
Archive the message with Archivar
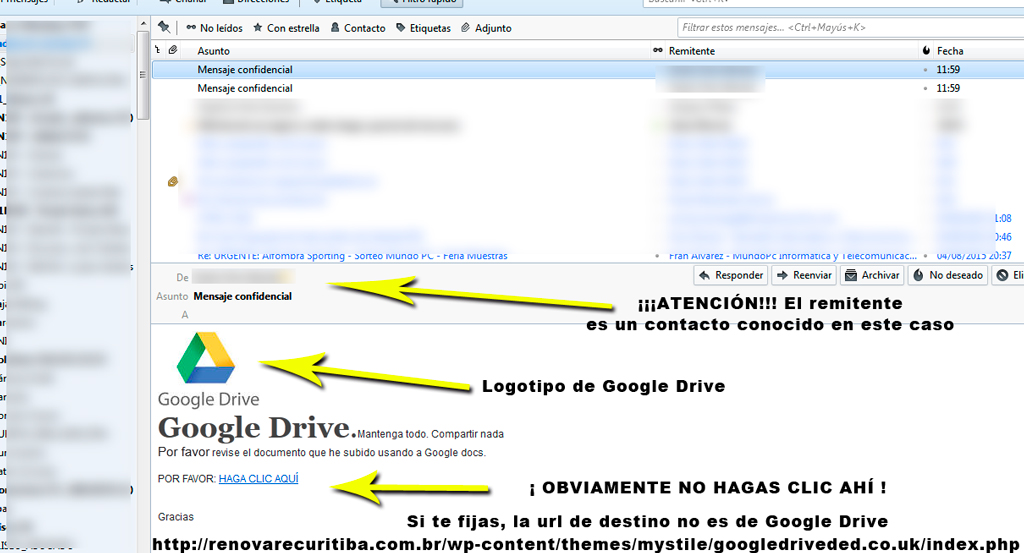click(872, 276)
